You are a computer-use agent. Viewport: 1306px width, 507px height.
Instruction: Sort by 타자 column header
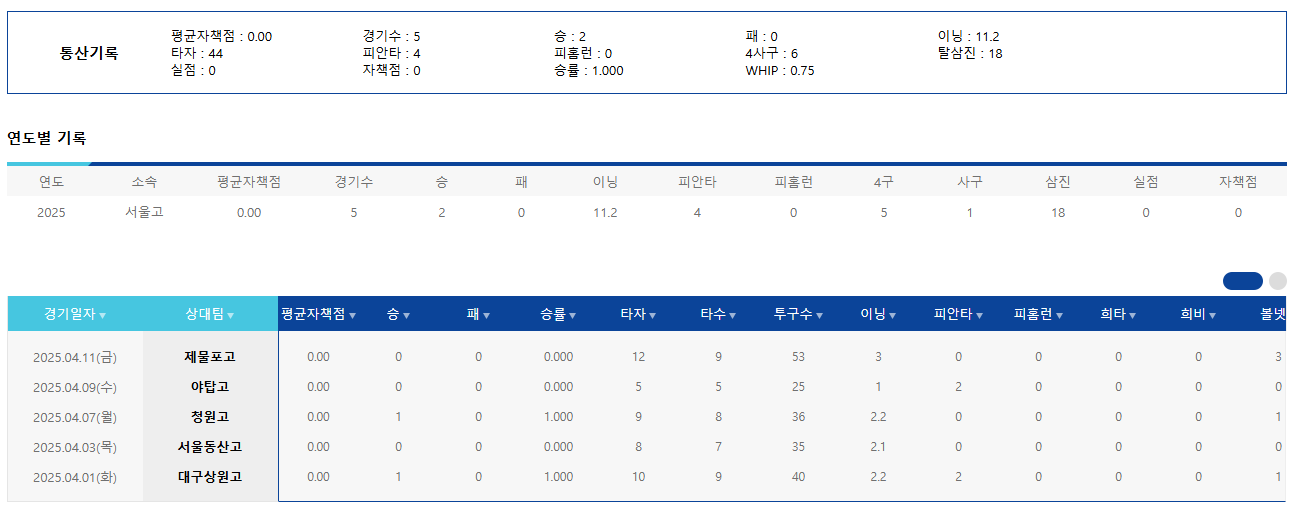pos(632,314)
